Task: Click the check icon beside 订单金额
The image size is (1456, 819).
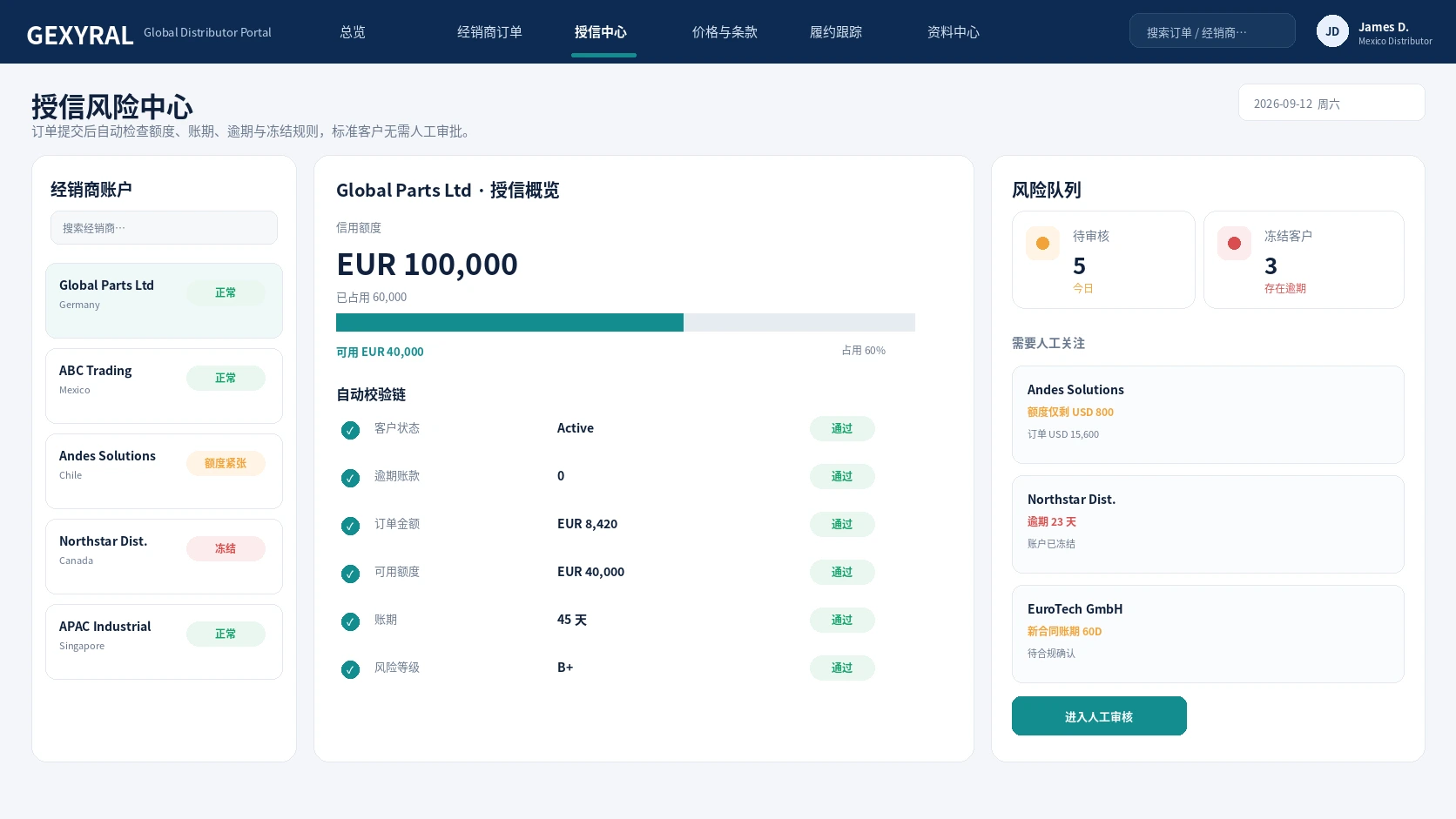Action: (350, 526)
